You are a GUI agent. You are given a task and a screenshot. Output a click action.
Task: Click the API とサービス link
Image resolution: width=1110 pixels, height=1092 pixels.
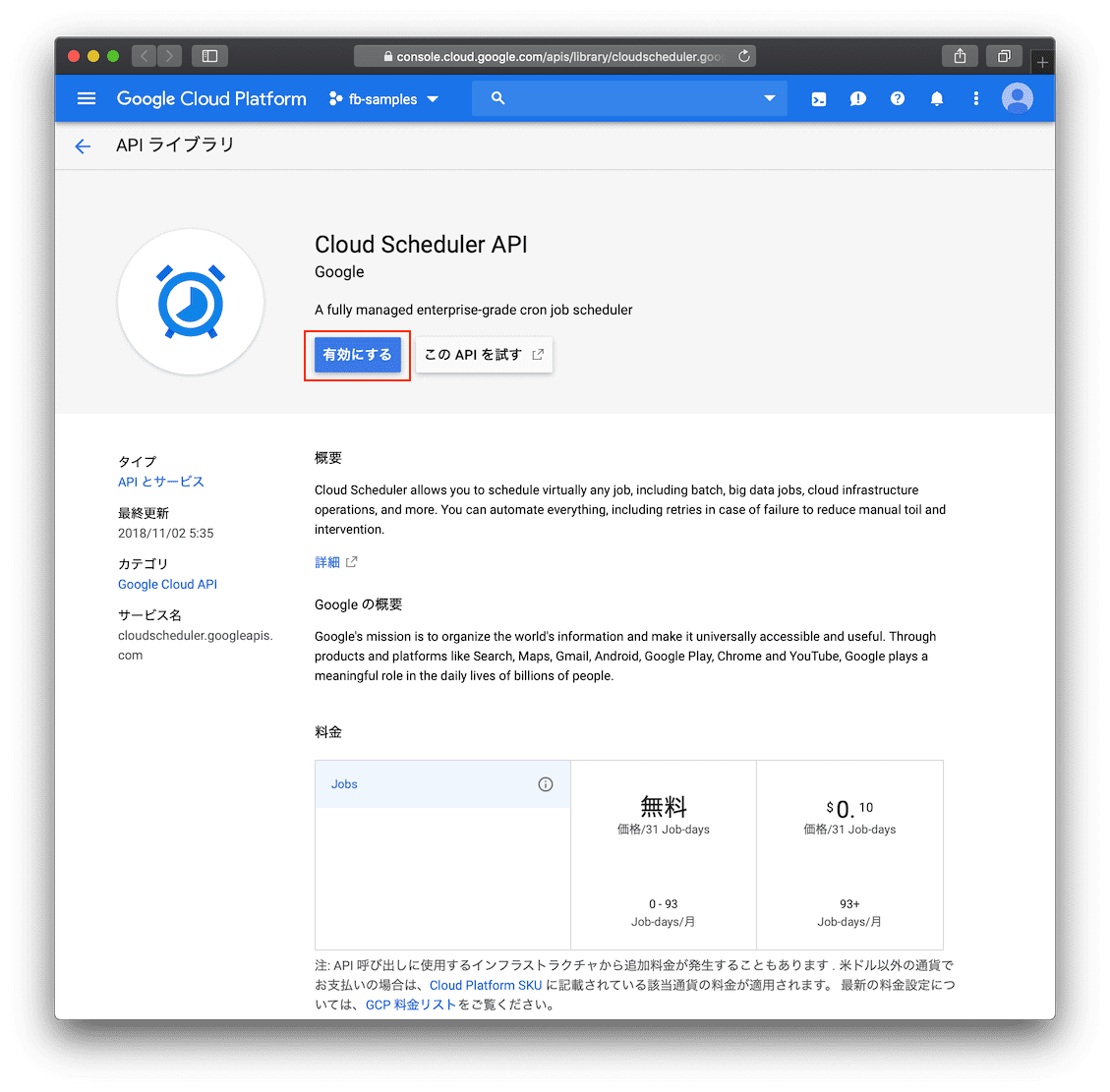(160, 481)
